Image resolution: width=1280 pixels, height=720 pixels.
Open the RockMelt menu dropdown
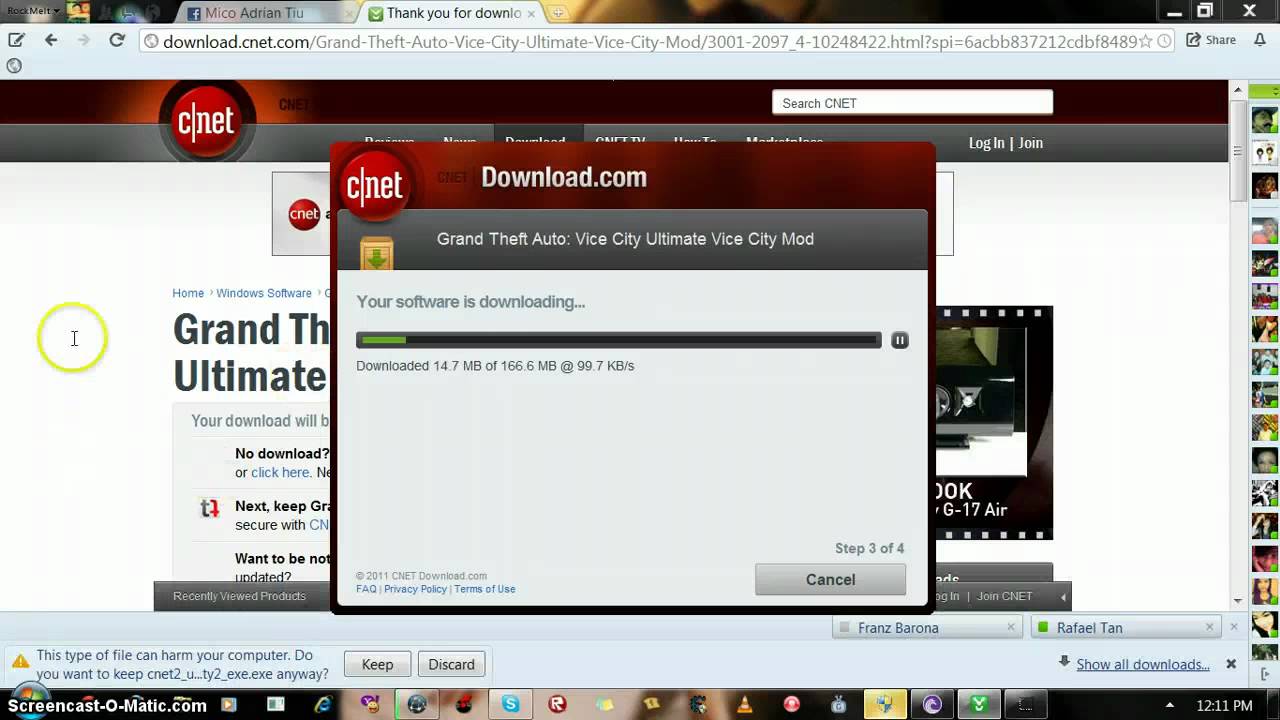point(33,10)
